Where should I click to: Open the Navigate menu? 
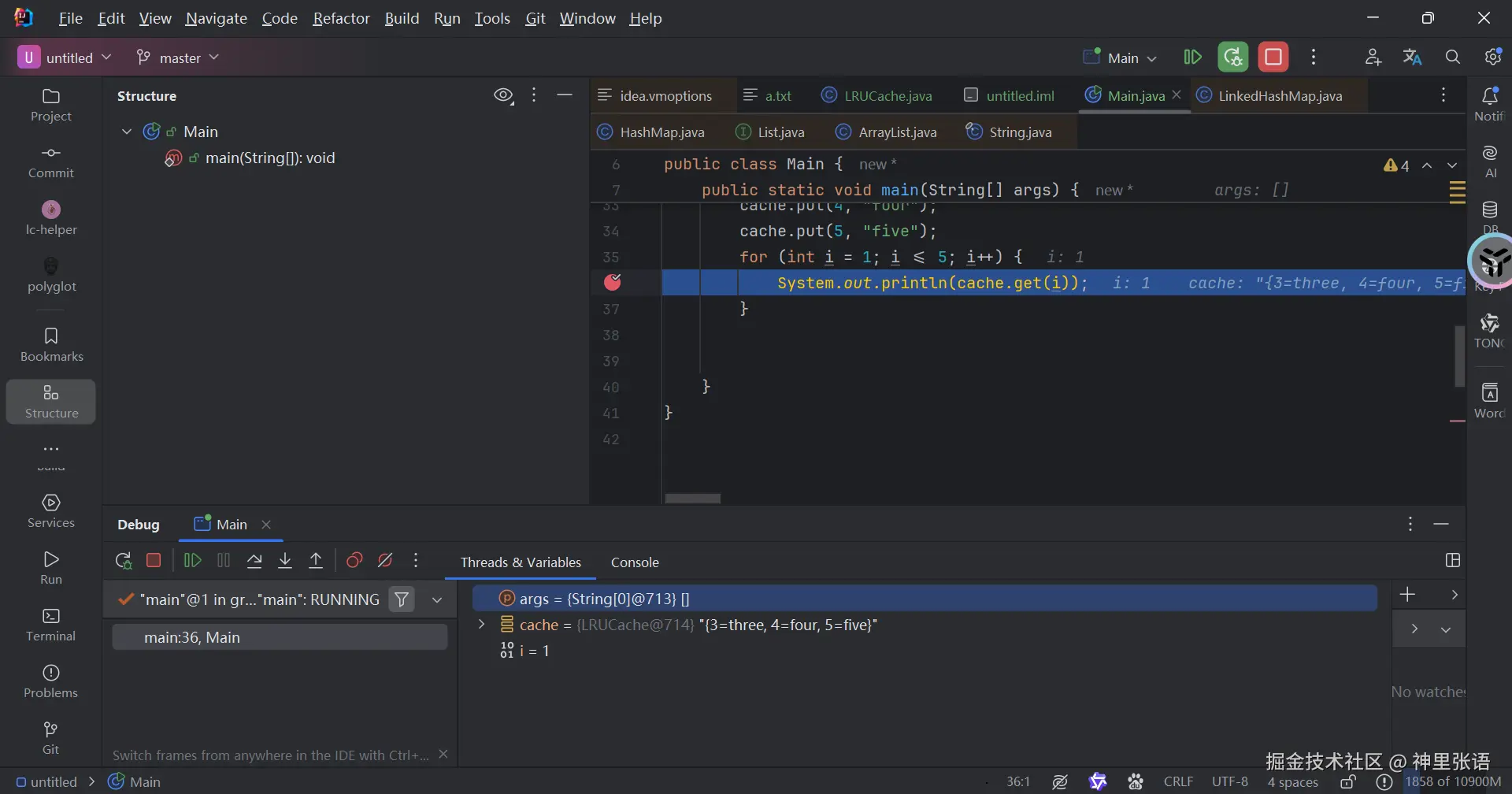(217, 18)
